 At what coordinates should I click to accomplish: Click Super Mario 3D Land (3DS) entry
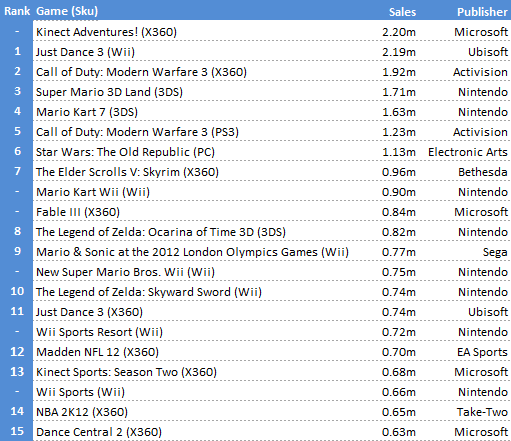pos(109,92)
